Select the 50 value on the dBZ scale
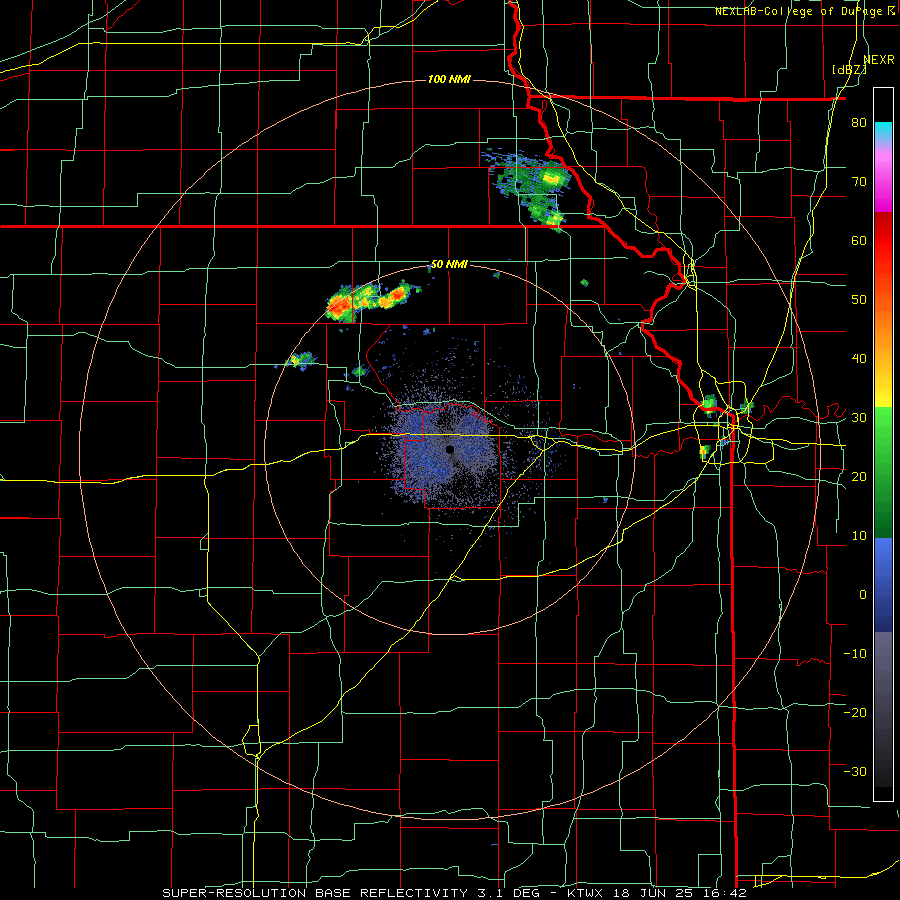 pyautogui.click(x=859, y=300)
